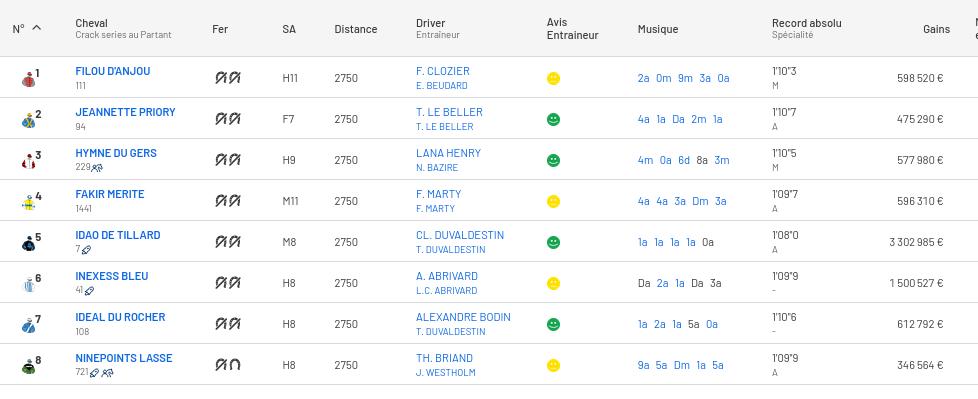
Task: Click the Gains column header
Action: (936, 29)
